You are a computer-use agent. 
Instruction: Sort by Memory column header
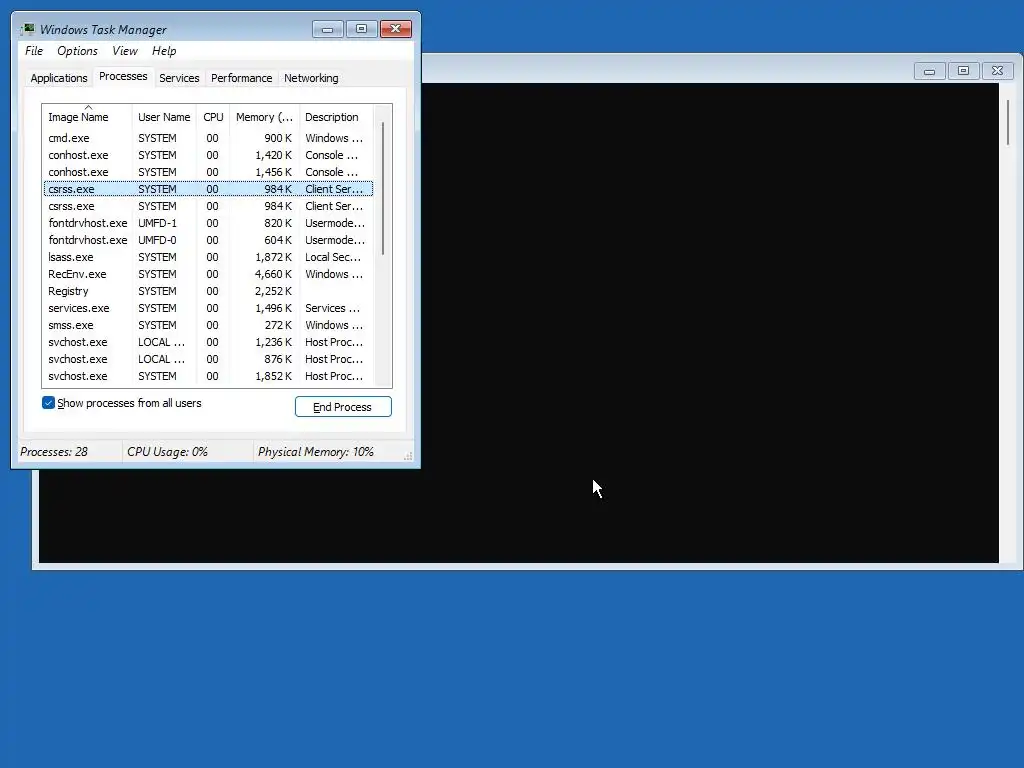tap(264, 117)
